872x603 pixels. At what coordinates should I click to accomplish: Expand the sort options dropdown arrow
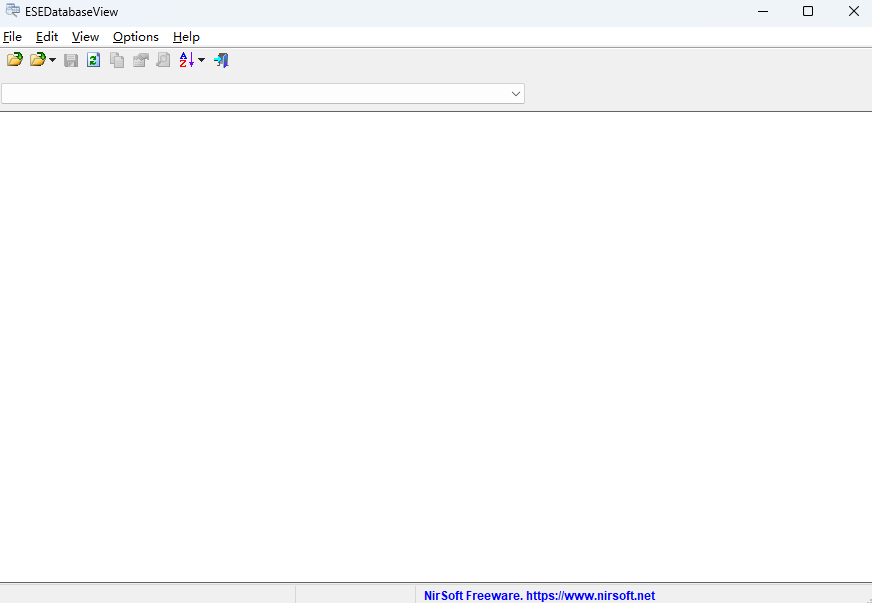pos(201,60)
